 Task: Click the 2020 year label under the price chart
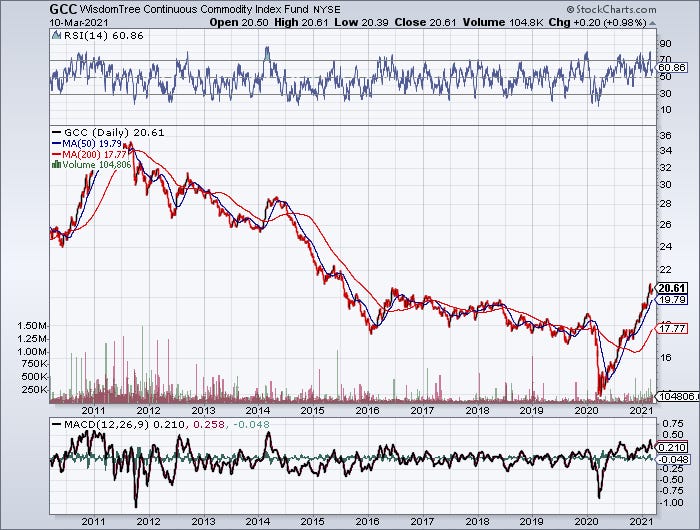tap(587, 410)
